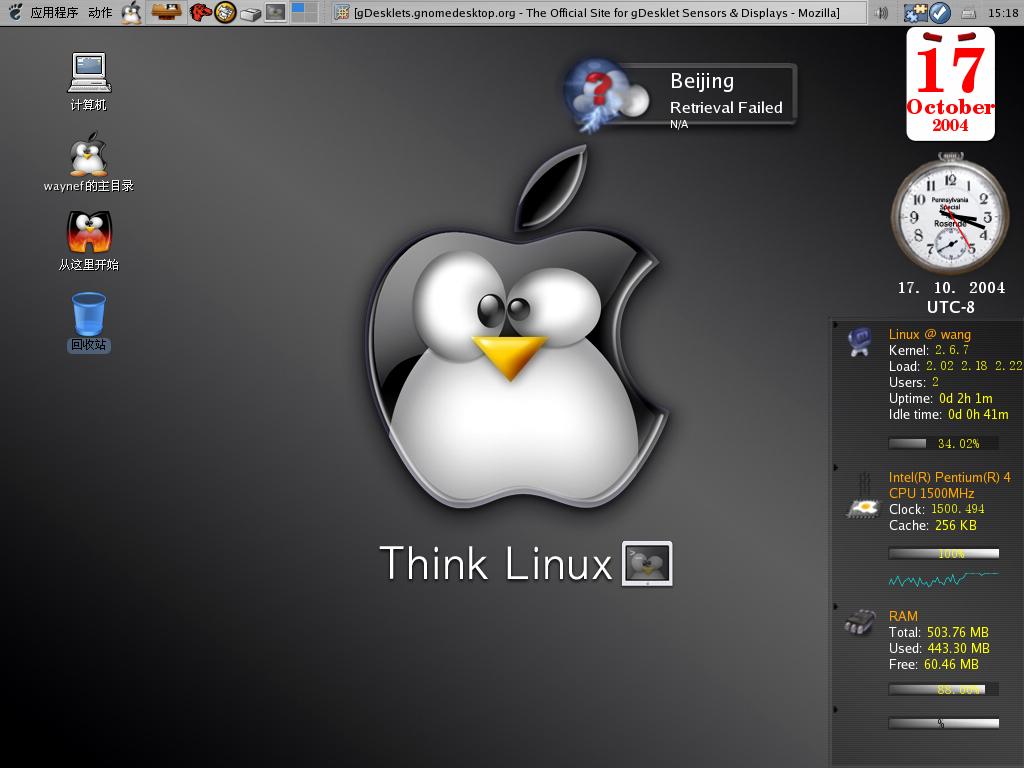Switch to the second workspace in the pager
Image resolution: width=1024 pixels, height=768 pixels.
311,8
